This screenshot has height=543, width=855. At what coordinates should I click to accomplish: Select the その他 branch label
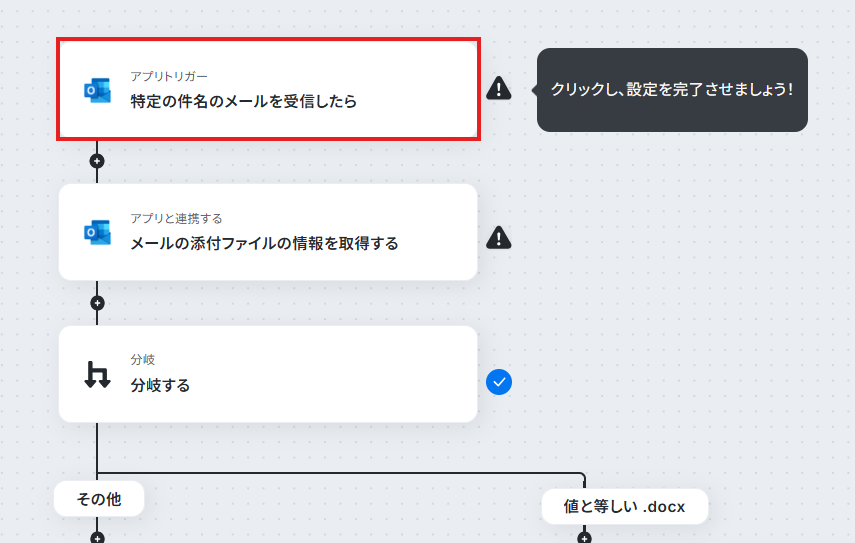(x=99, y=499)
